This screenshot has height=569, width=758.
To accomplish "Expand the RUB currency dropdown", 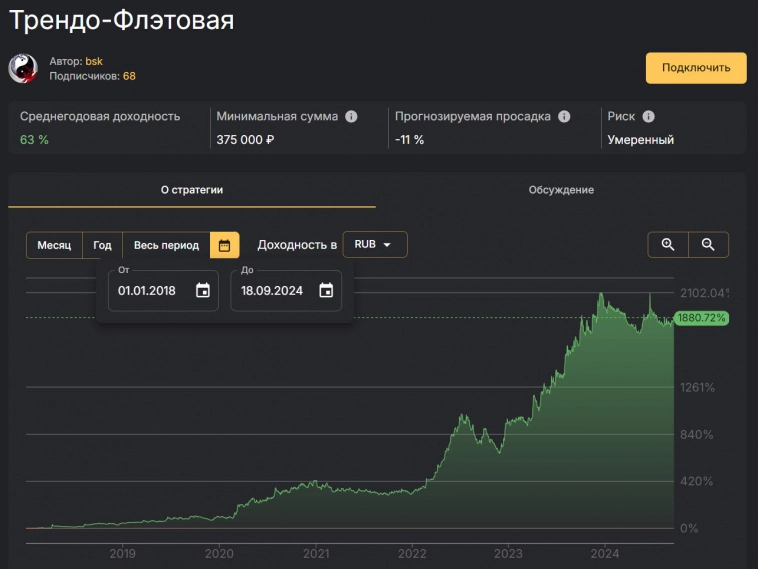I will click(374, 245).
